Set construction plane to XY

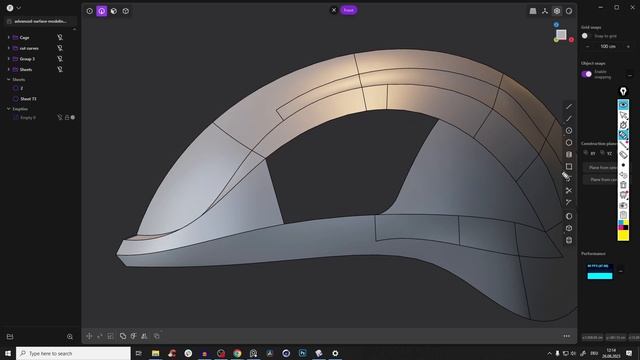pyautogui.click(x=590, y=153)
